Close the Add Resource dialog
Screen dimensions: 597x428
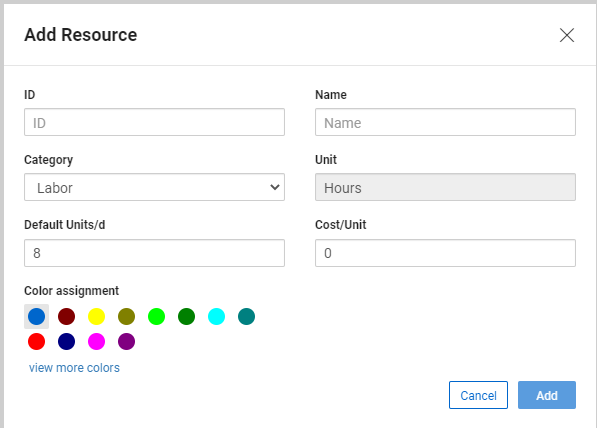(567, 35)
